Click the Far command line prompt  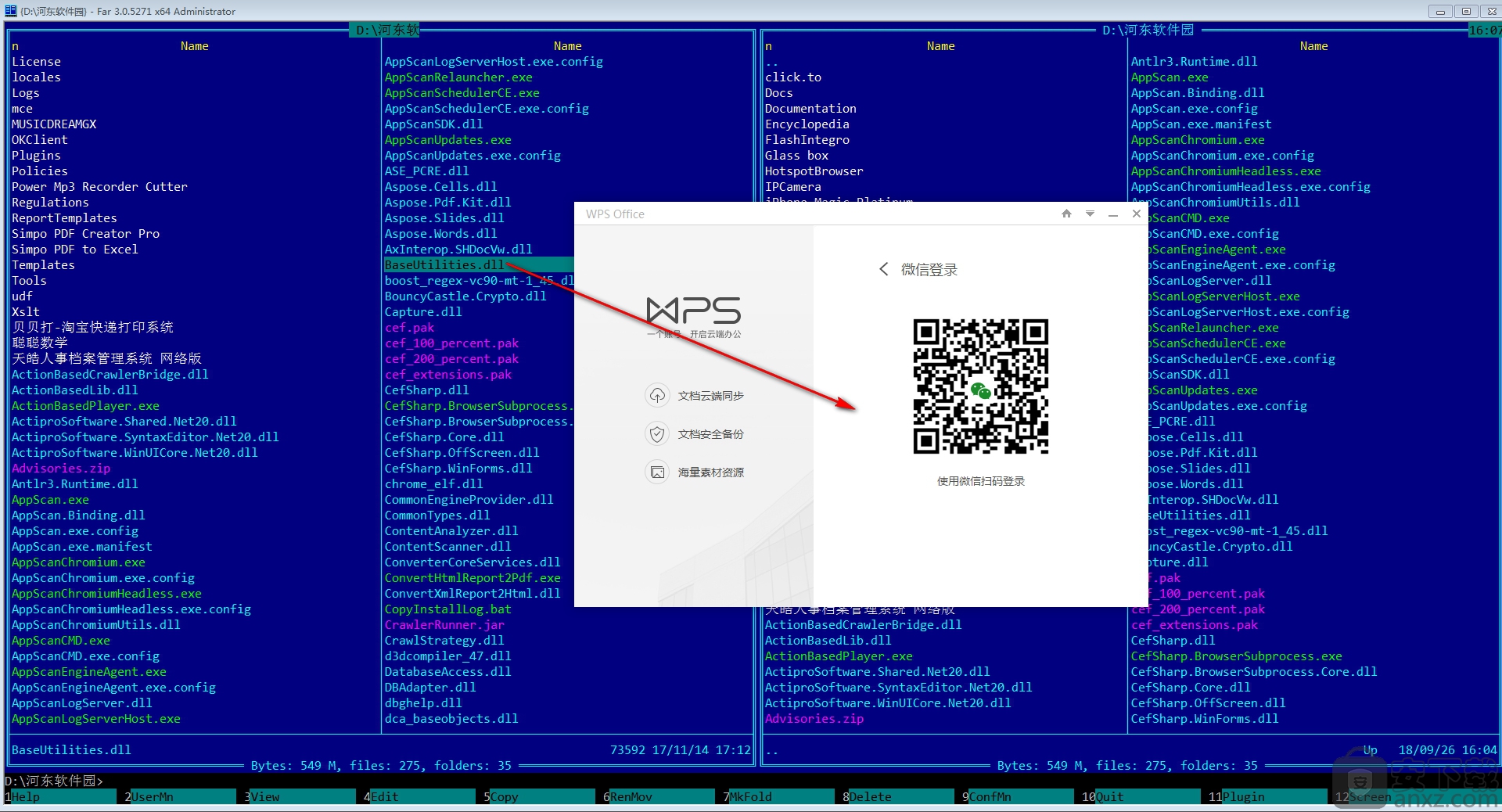coord(54,781)
